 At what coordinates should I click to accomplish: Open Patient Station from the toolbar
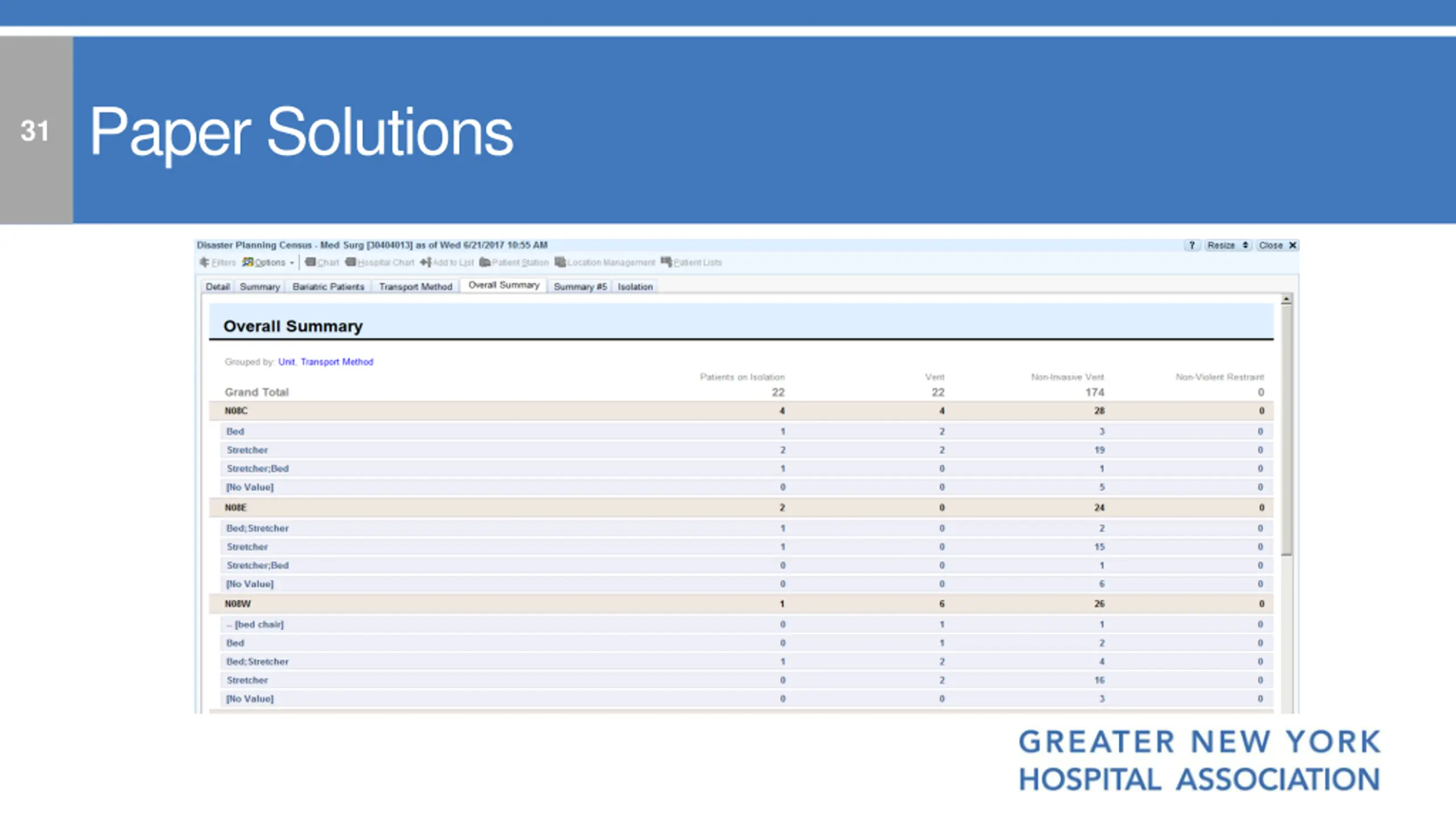click(514, 262)
